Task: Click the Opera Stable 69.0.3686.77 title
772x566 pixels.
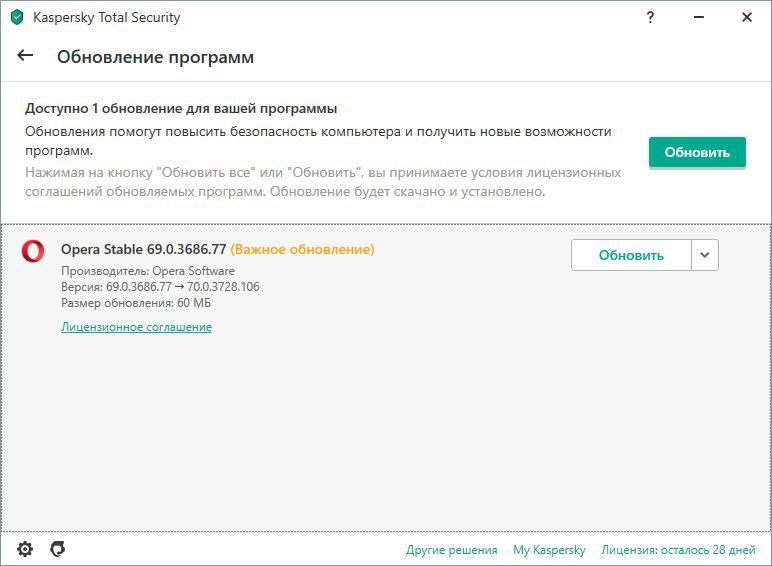Action: [144, 250]
